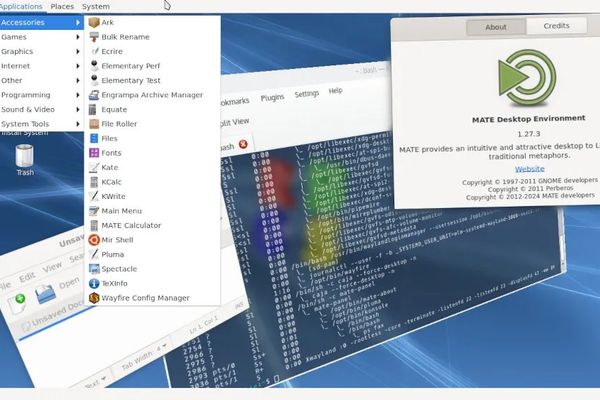Close the bash tab in Konsole
Screen dimensions: 600x400
[243, 144]
